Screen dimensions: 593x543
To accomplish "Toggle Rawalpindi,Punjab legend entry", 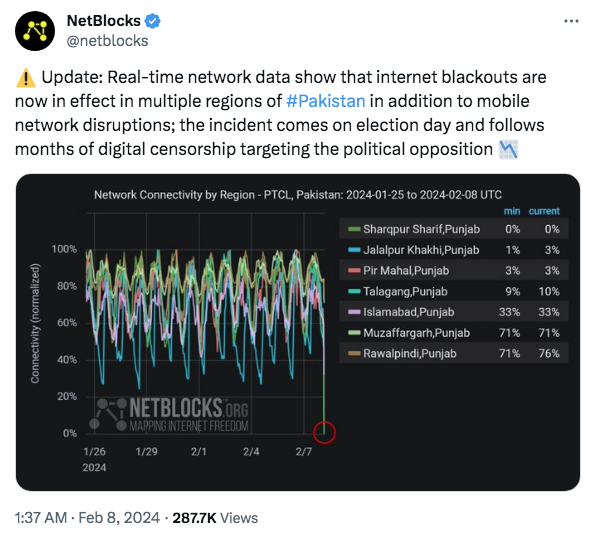I will [x=454, y=354].
